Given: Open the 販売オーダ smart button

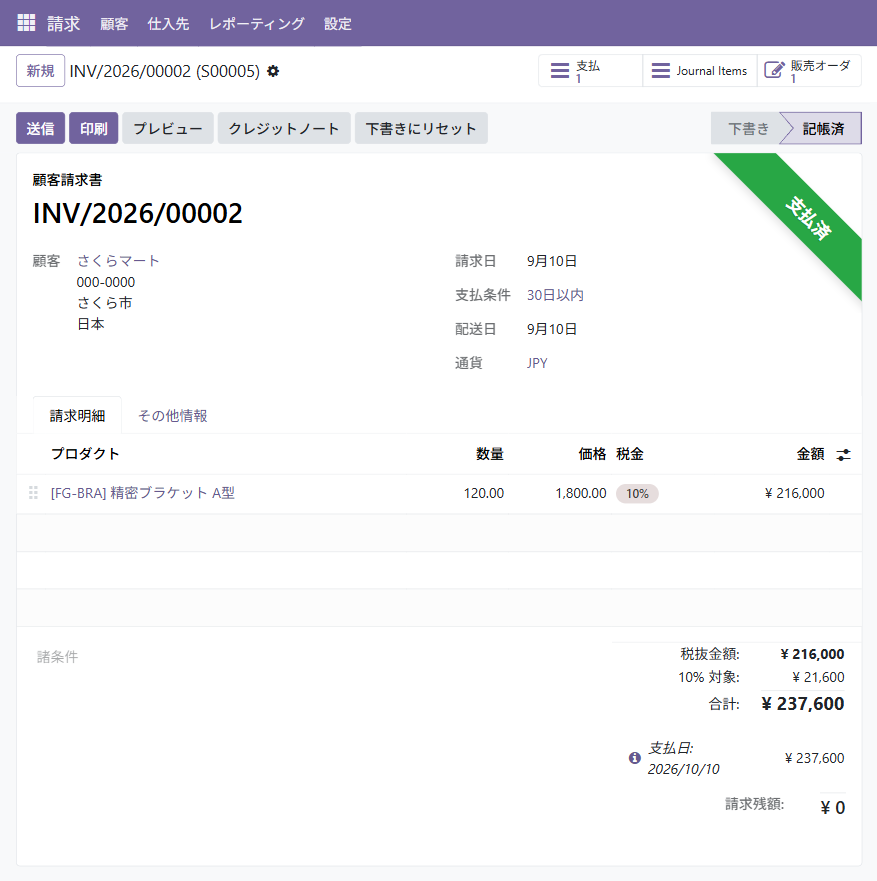Looking at the screenshot, I should coord(809,71).
